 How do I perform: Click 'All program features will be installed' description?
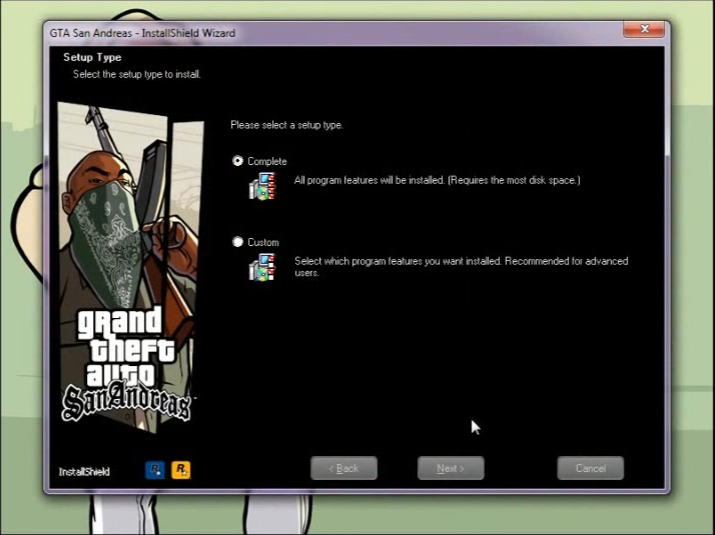(x=437, y=180)
